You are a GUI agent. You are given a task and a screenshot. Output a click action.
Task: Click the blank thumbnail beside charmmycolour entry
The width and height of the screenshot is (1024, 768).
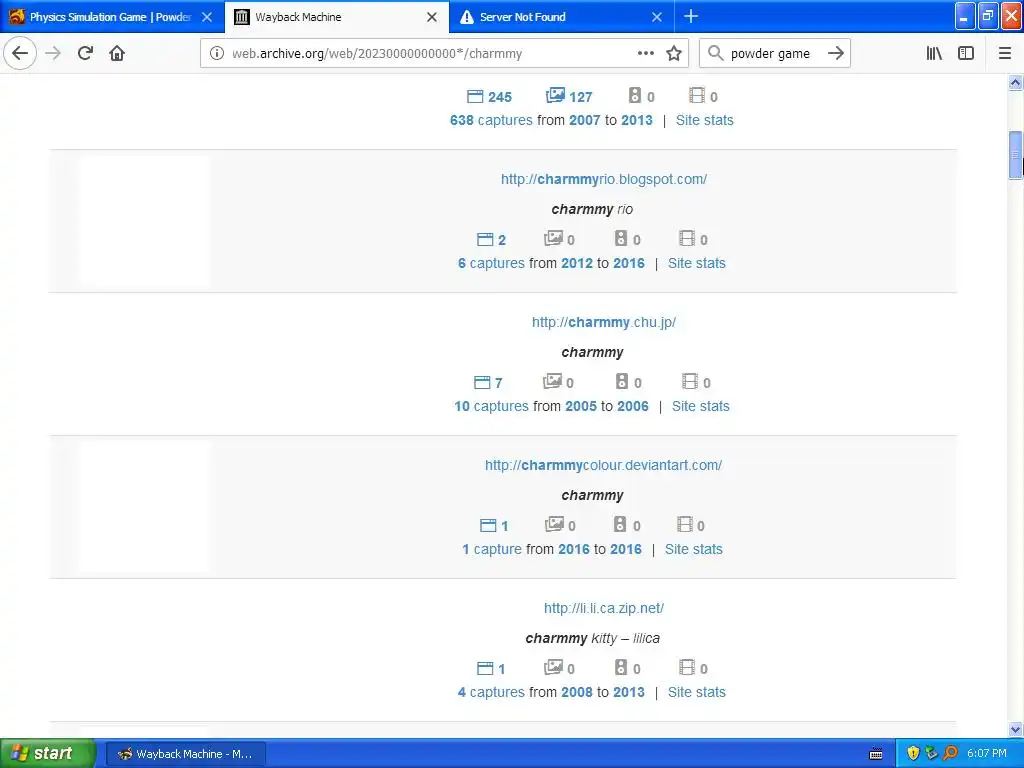tap(144, 507)
